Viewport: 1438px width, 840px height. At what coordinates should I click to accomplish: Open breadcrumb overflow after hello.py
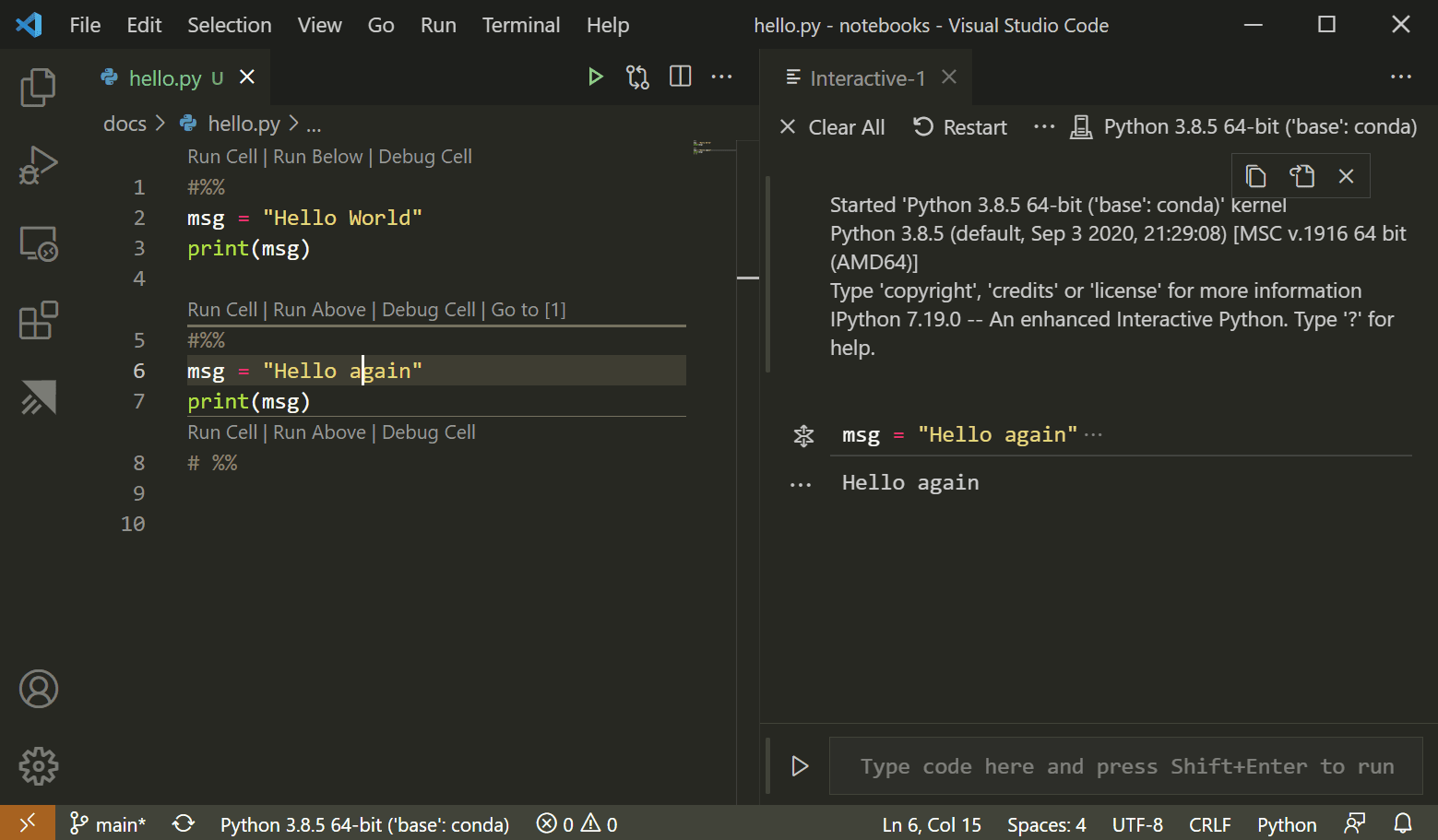point(314,123)
